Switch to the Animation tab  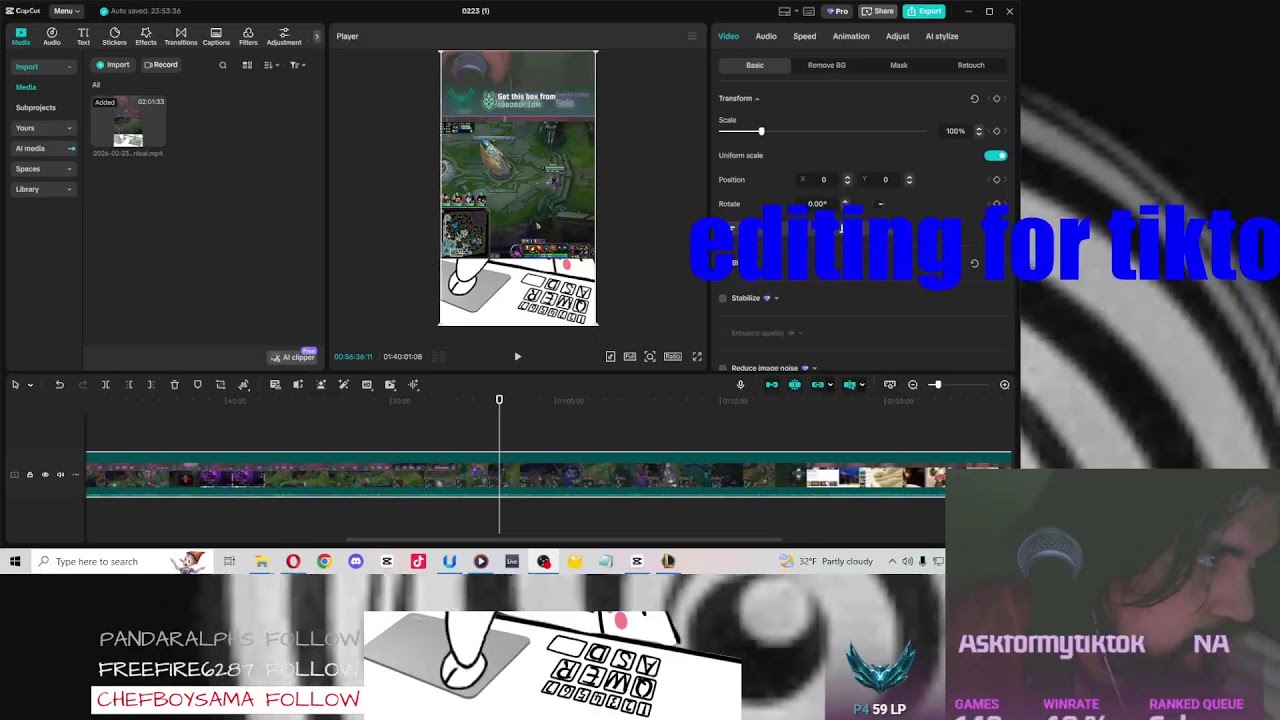click(851, 36)
